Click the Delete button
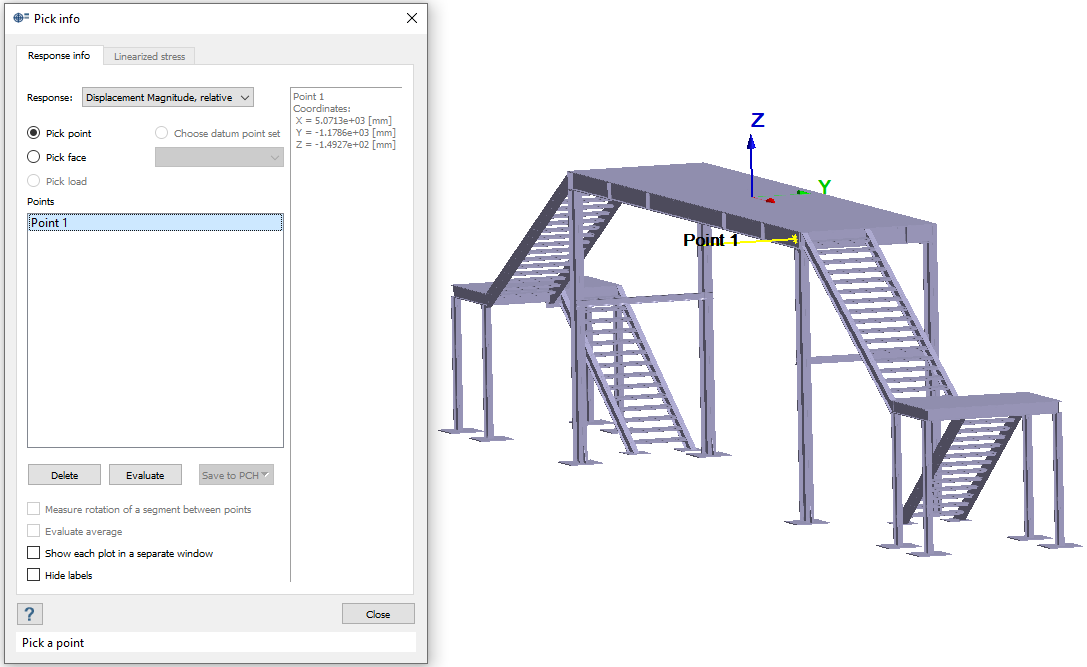 tap(65, 475)
